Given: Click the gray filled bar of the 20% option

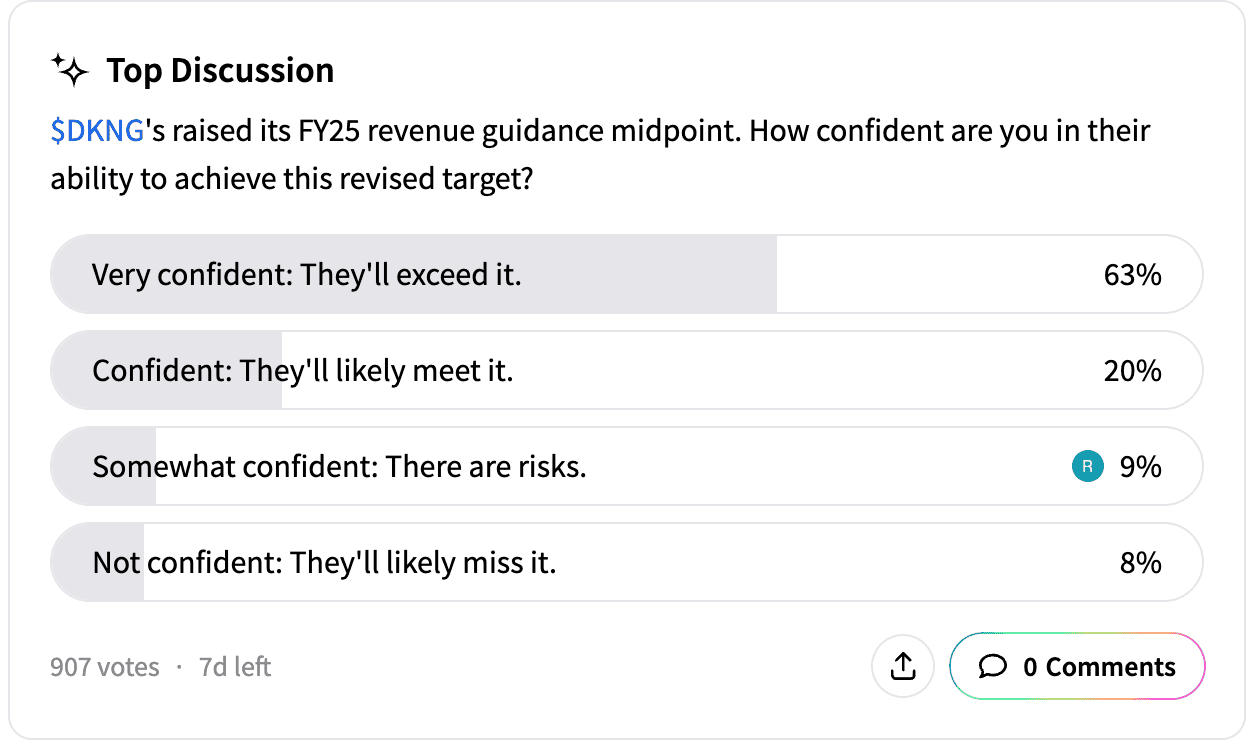Looking at the screenshot, I should tap(167, 370).
